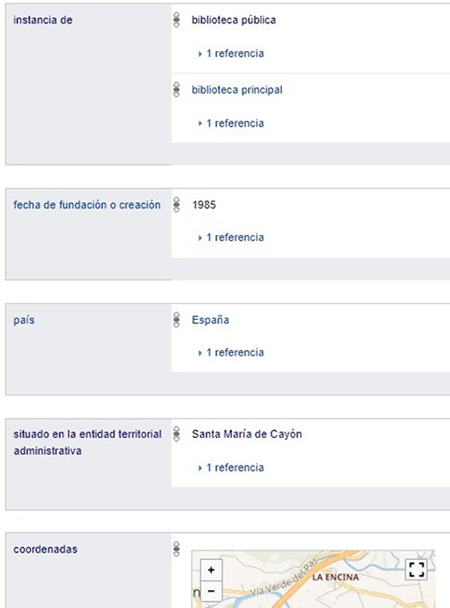
Task: Expand reference under biblioteca principal
Action: coord(231,123)
